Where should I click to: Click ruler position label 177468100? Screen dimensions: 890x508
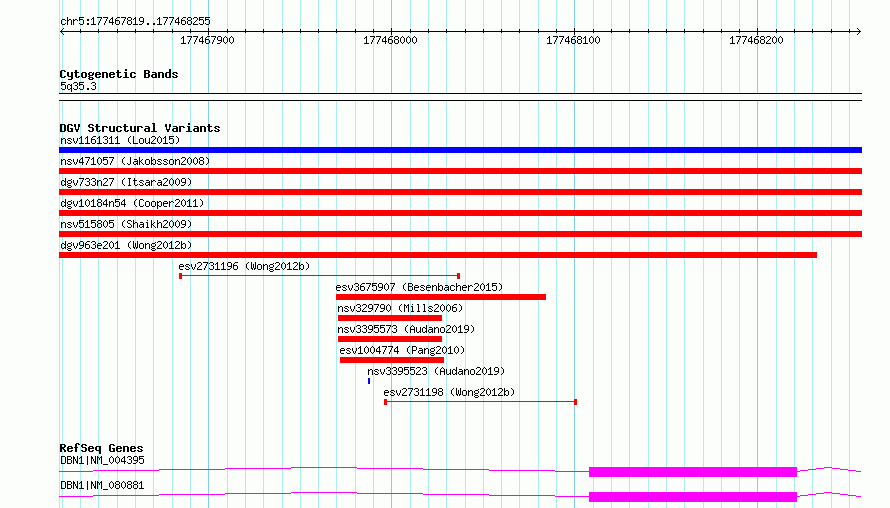pyautogui.click(x=573, y=40)
